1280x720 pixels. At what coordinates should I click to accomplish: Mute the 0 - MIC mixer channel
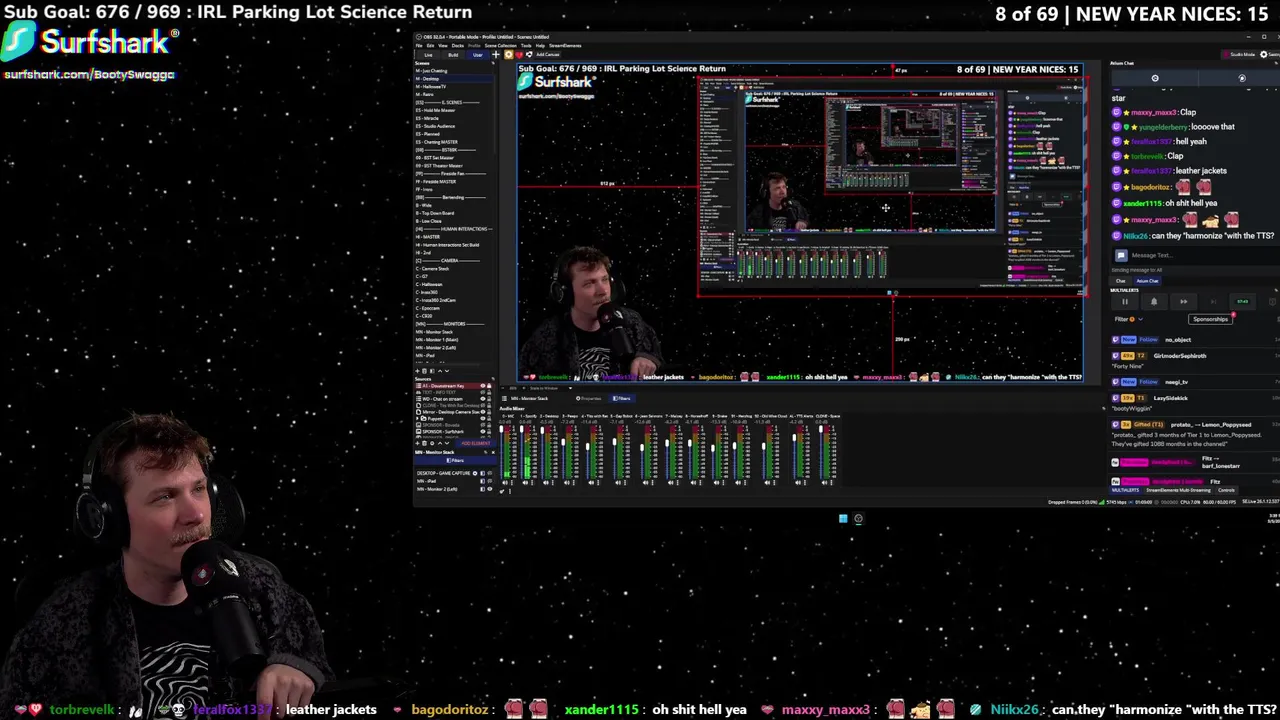click(505, 483)
